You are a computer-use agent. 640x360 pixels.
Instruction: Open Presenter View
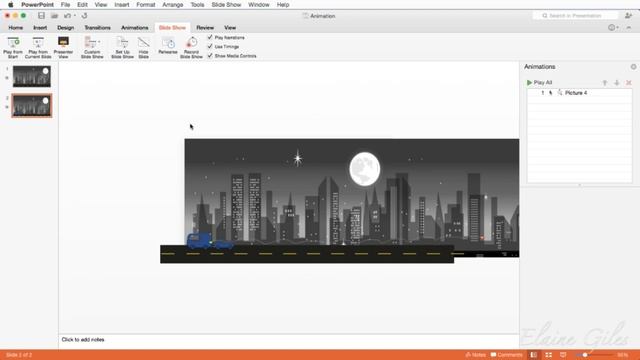[63, 47]
